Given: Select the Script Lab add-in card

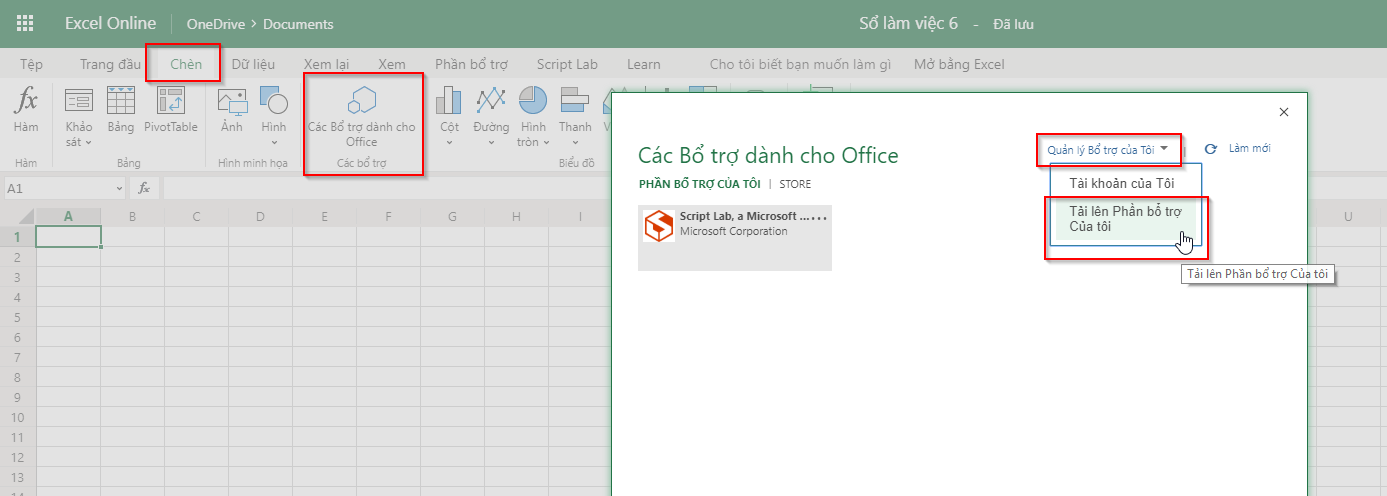Looking at the screenshot, I should (x=735, y=238).
